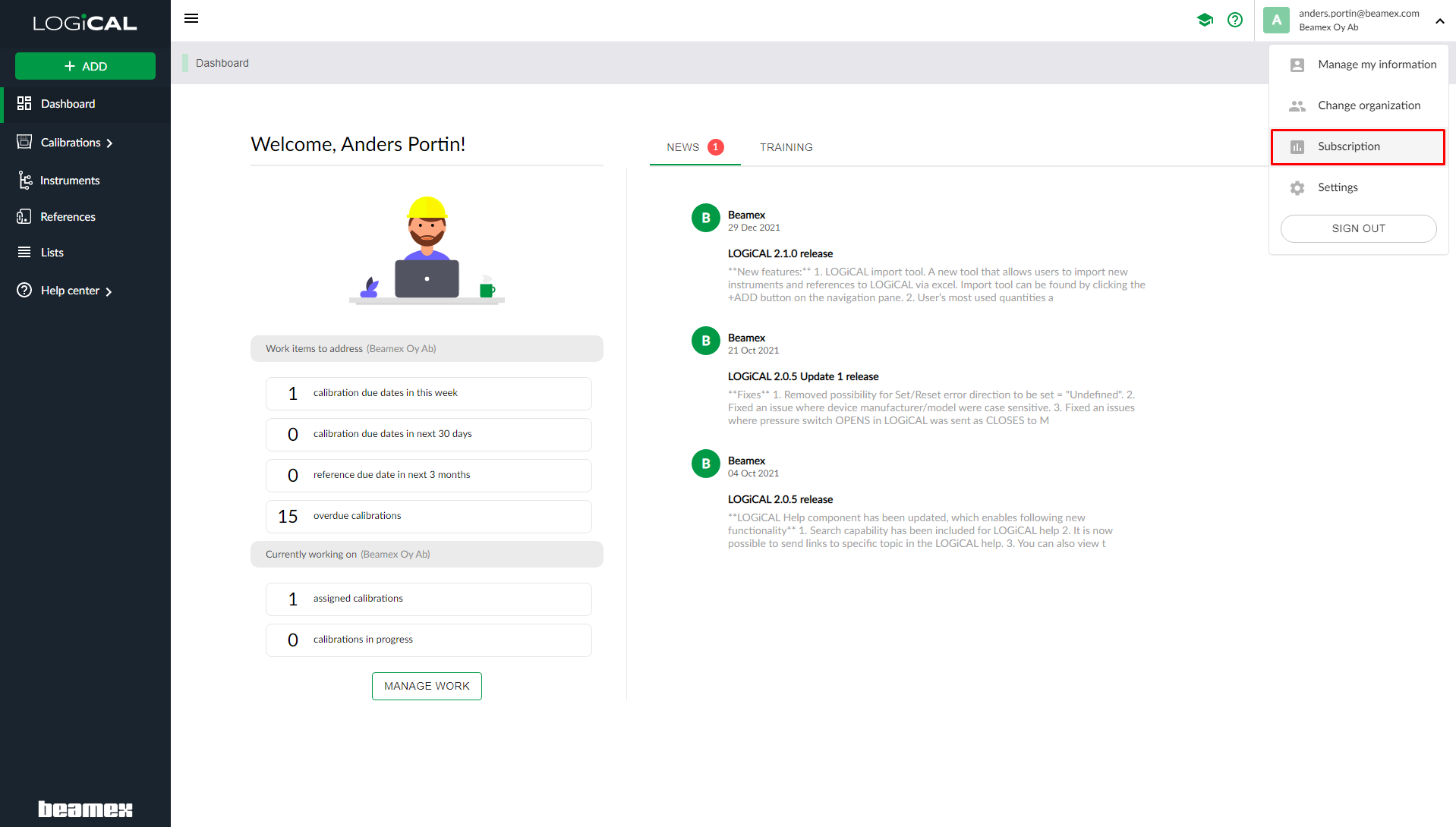Click the green ADD button

coord(85,66)
